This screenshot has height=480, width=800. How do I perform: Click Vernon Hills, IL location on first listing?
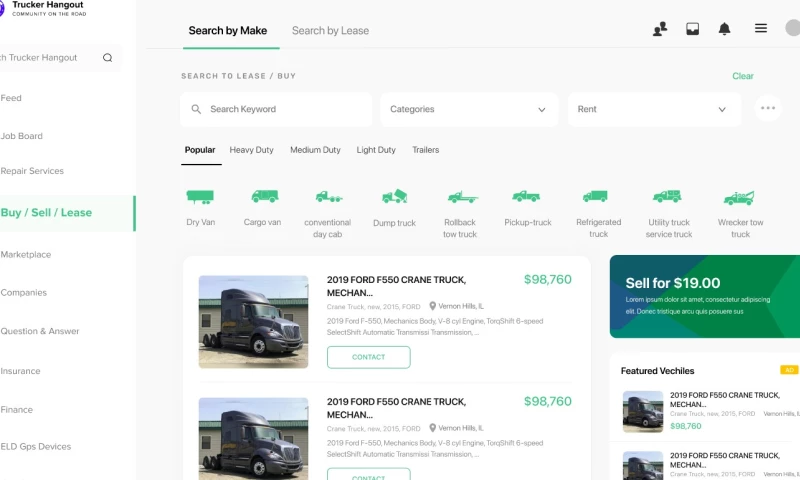456,306
